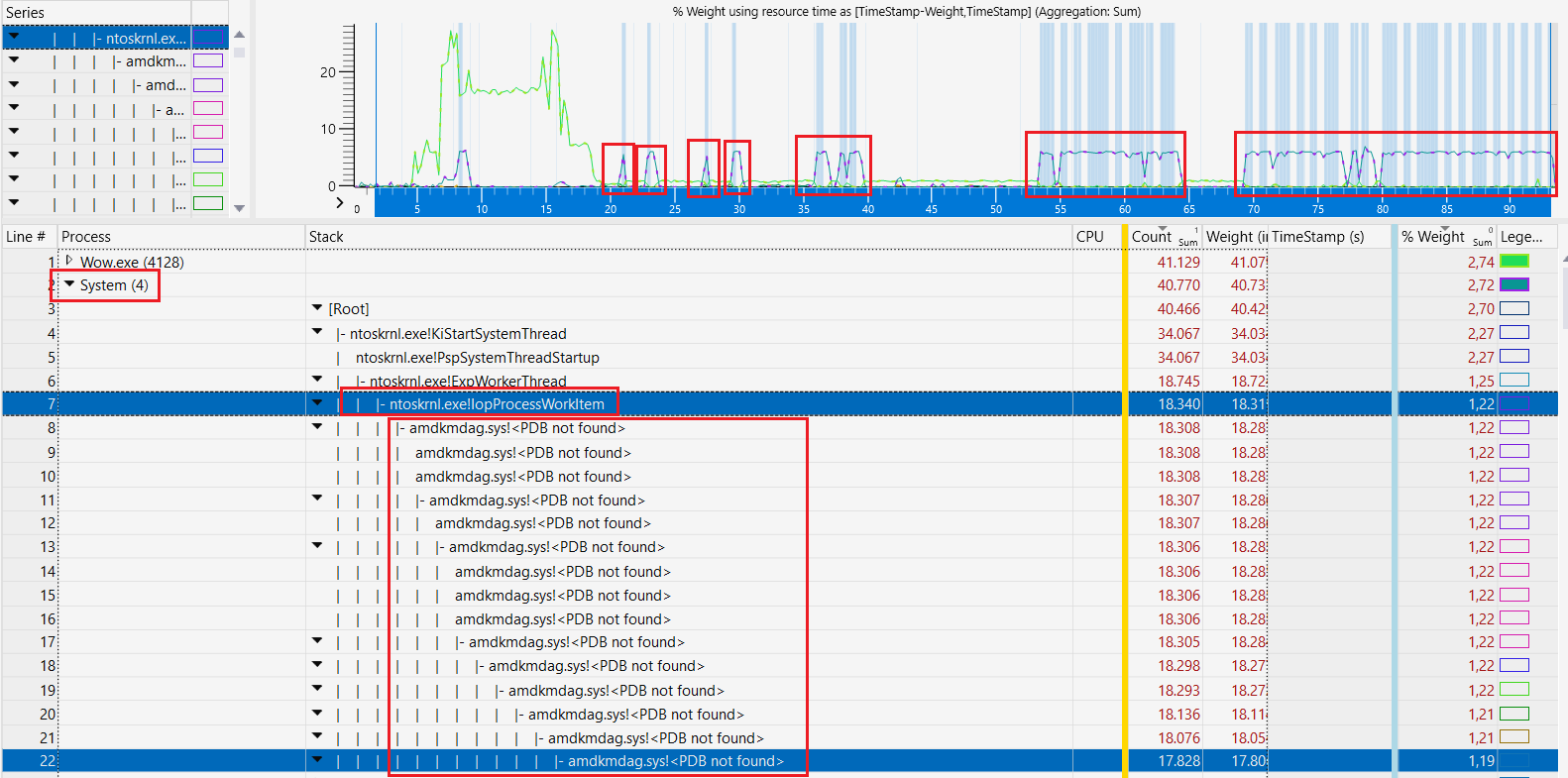
Task: Expand the Wow.exe (4128) process row
Action: pos(69,261)
